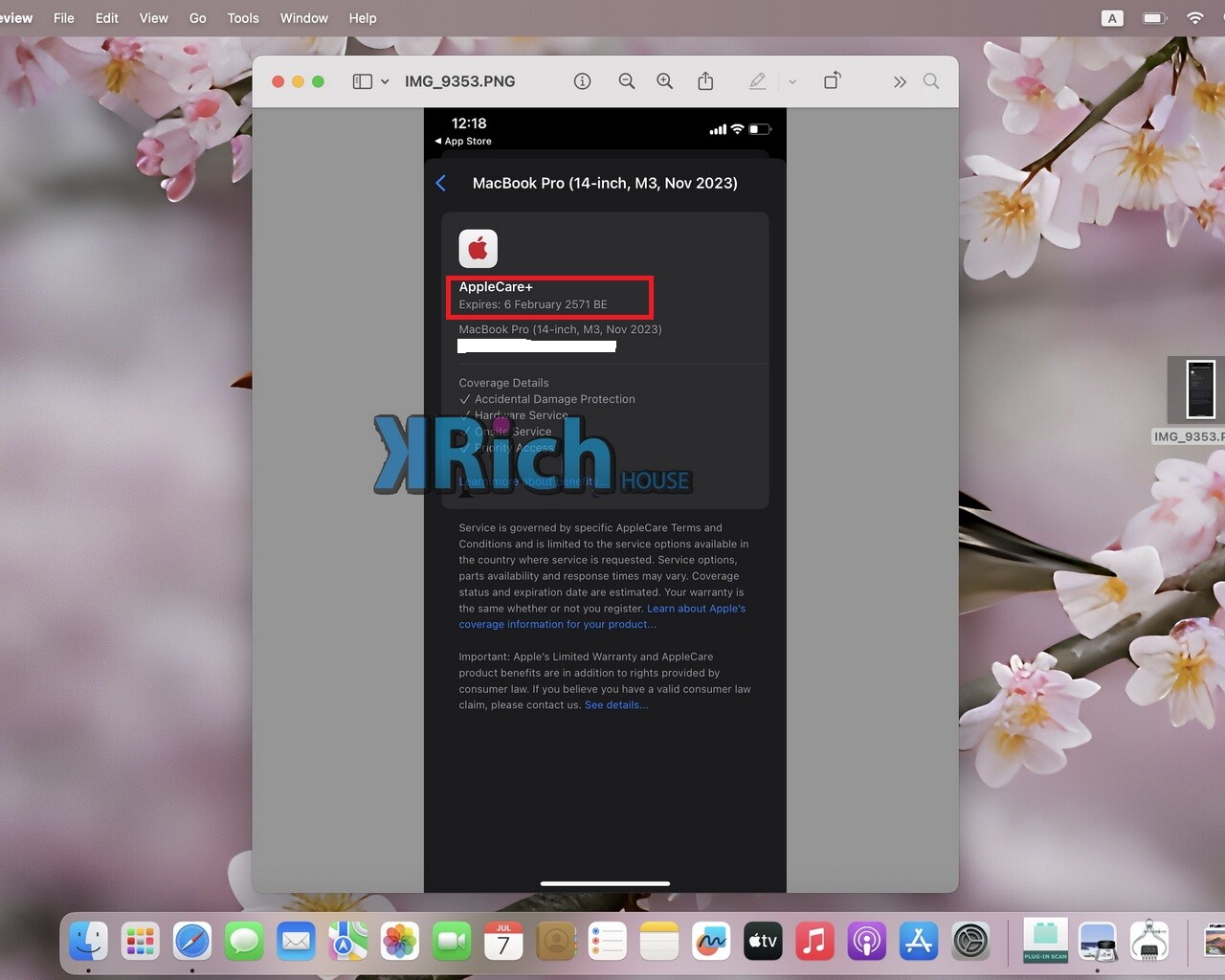This screenshot has height=980, width=1225.
Task: Open the markup tool dropdown arrow
Action: pos(792,81)
